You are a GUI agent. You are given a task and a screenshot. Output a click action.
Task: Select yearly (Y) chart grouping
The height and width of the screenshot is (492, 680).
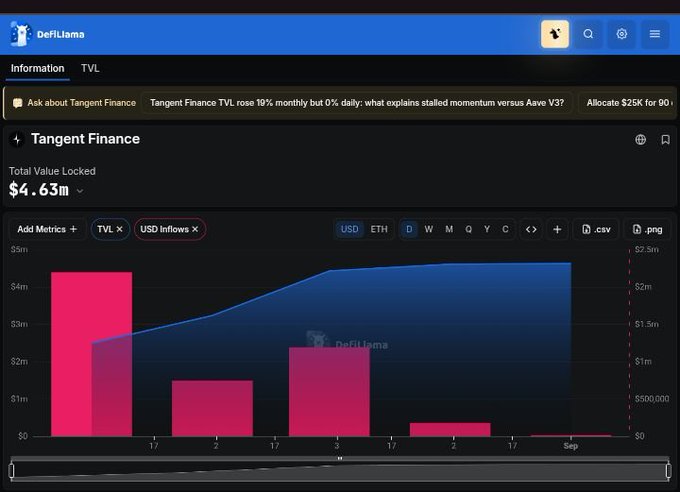487,229
